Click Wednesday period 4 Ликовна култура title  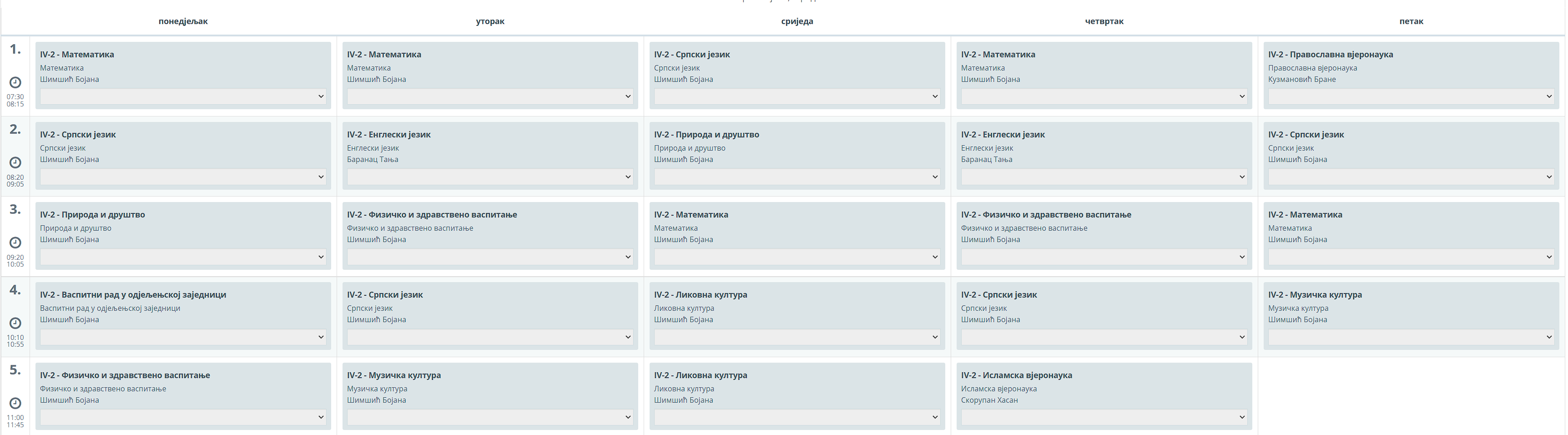[701, 295]
